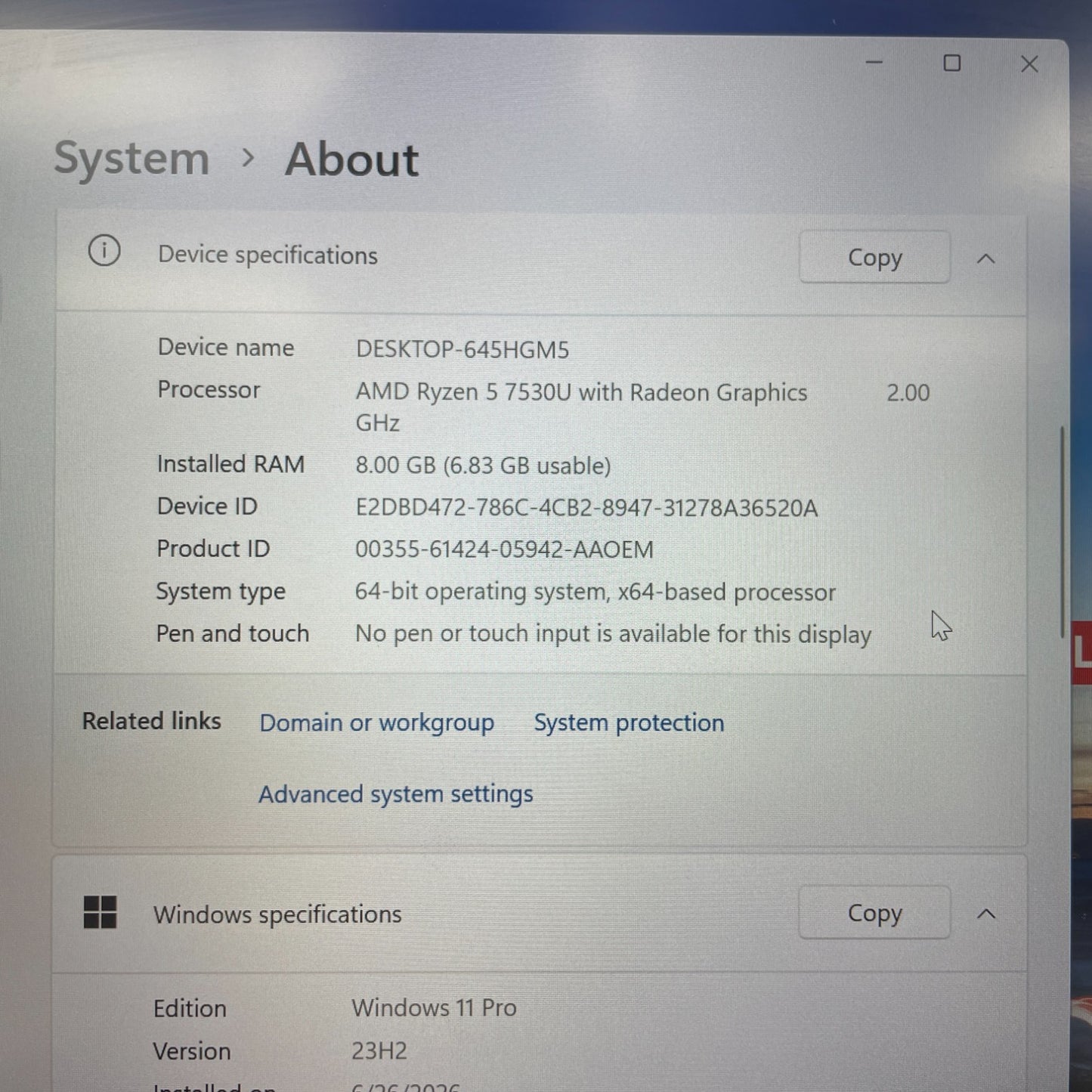Viewport: 1092px width, 1092px height.
Task: Select the No pen or touch input text
Action: click(x=613, y=634)
